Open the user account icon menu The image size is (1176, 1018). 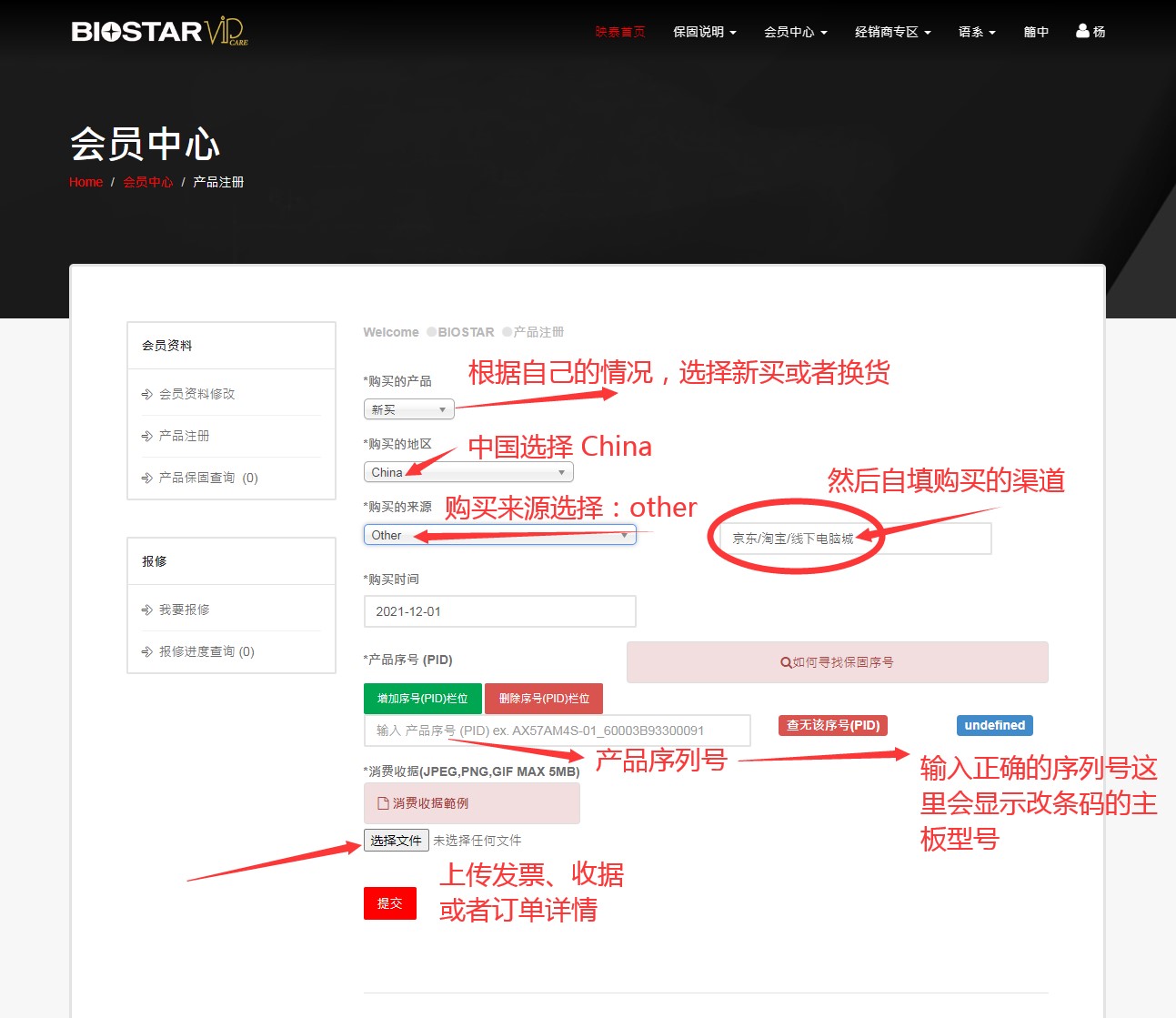[x=1091, y=31]
